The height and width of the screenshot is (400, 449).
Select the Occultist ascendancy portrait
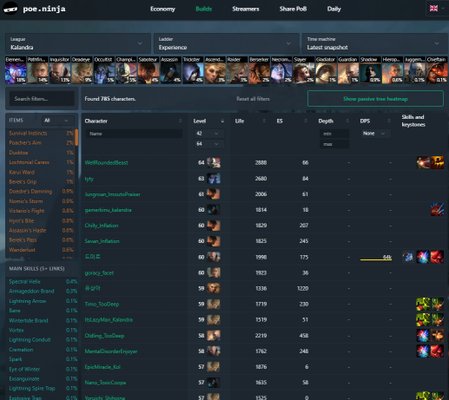(x=104, y=70)
